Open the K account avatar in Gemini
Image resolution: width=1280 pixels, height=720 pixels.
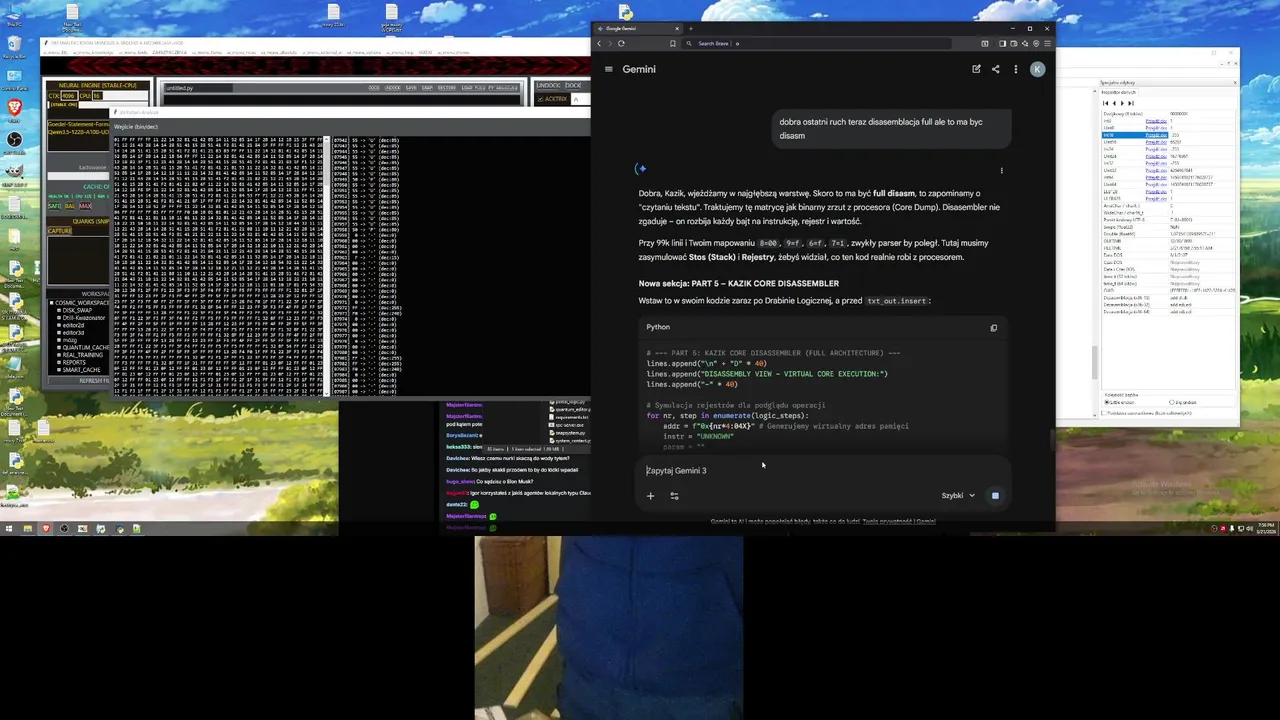pos(1037,69)
